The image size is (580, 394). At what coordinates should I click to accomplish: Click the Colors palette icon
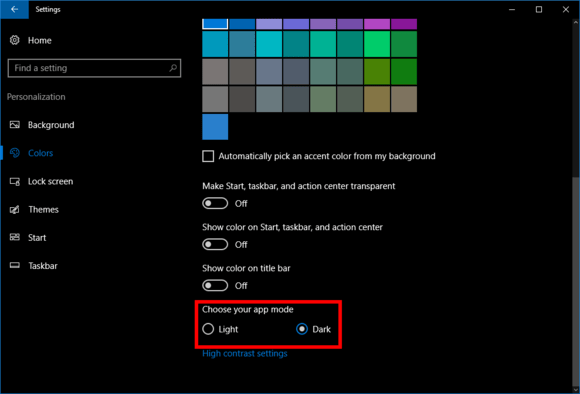click(15, 153)
